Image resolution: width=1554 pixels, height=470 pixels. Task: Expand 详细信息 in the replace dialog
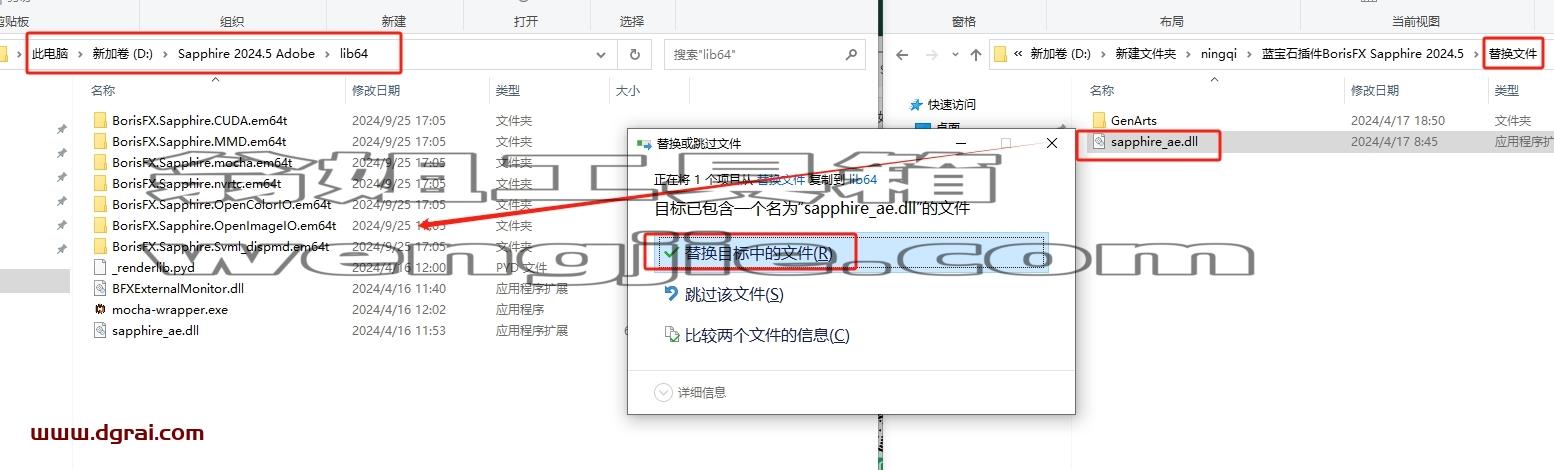[x=690, y=393]
